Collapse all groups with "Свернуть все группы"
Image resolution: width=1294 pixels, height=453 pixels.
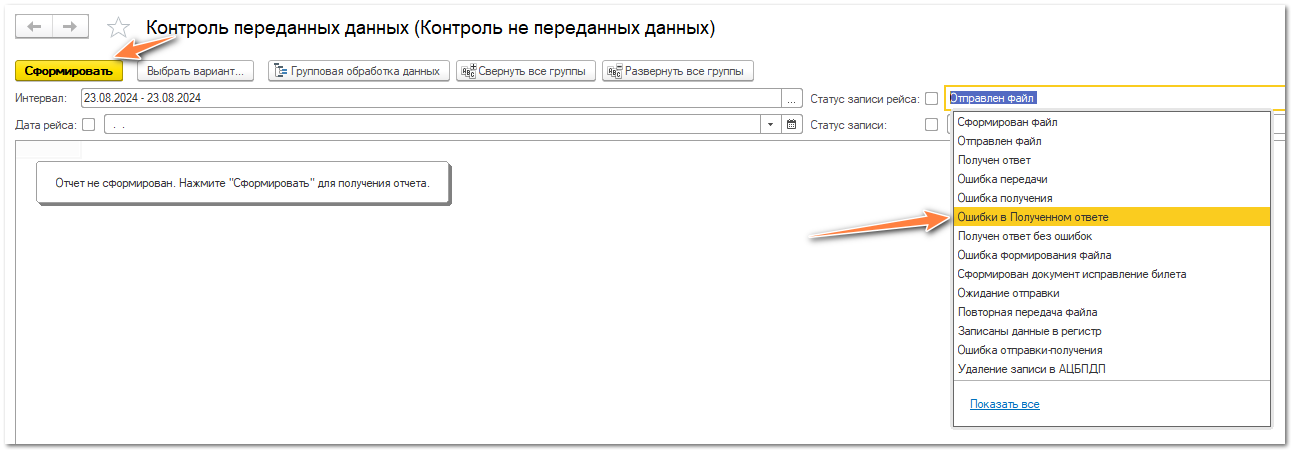click(526, 71)
